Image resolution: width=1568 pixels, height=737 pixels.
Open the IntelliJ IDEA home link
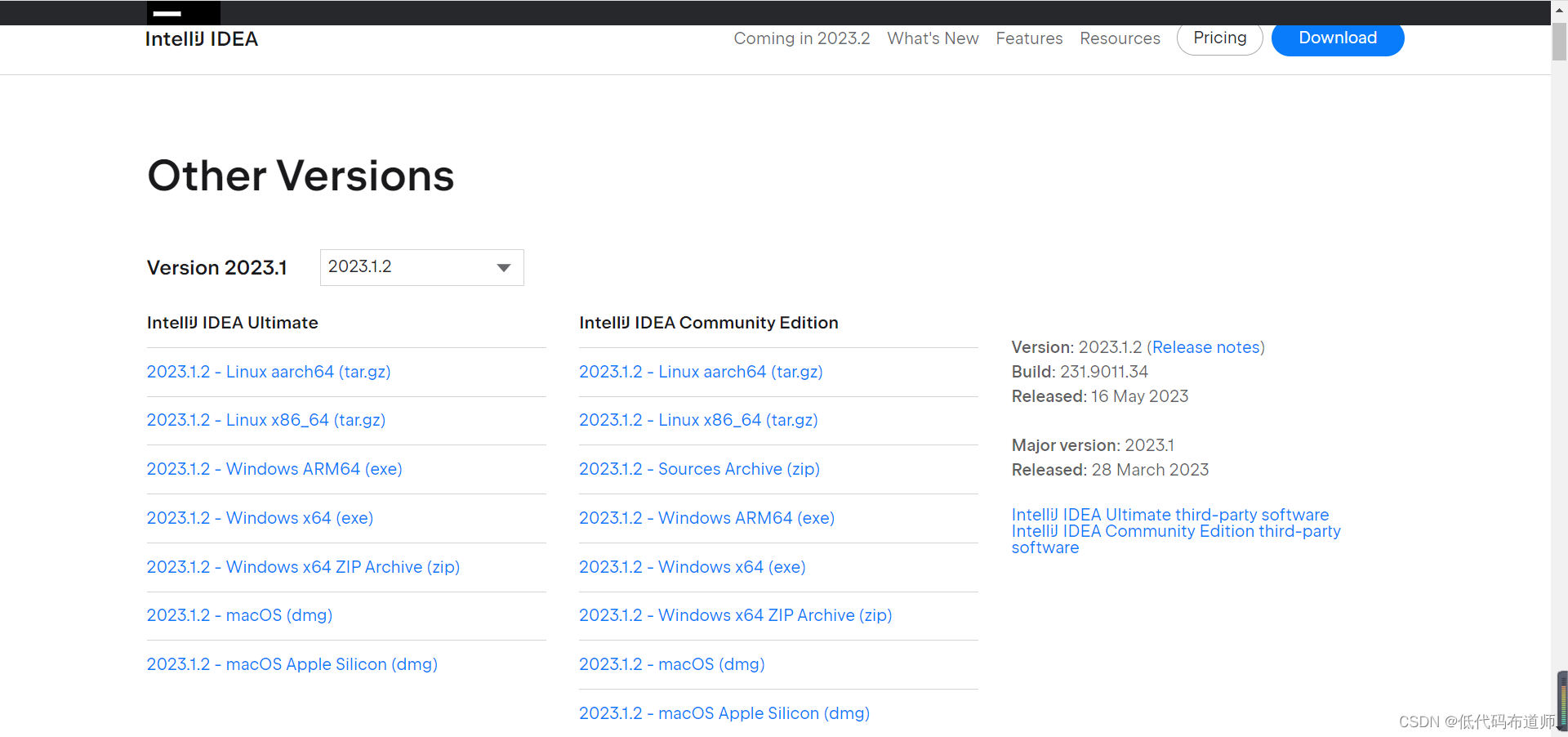[202, 39]
